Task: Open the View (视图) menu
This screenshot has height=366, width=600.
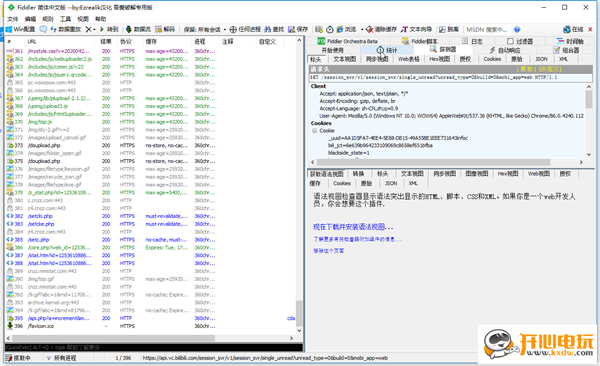Action: (83, 19)
